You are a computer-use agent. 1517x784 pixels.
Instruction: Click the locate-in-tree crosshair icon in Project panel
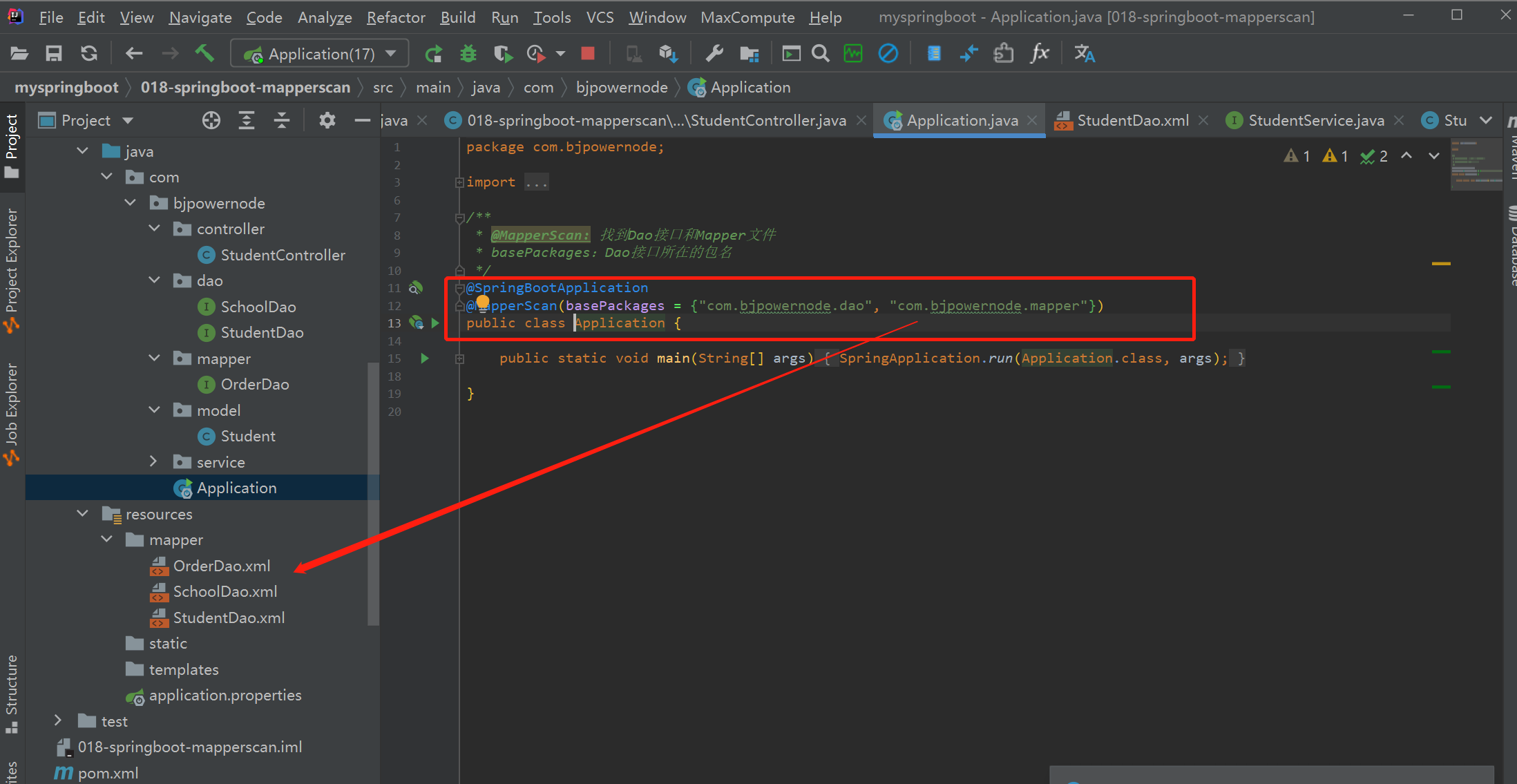(x=211, y=120)
